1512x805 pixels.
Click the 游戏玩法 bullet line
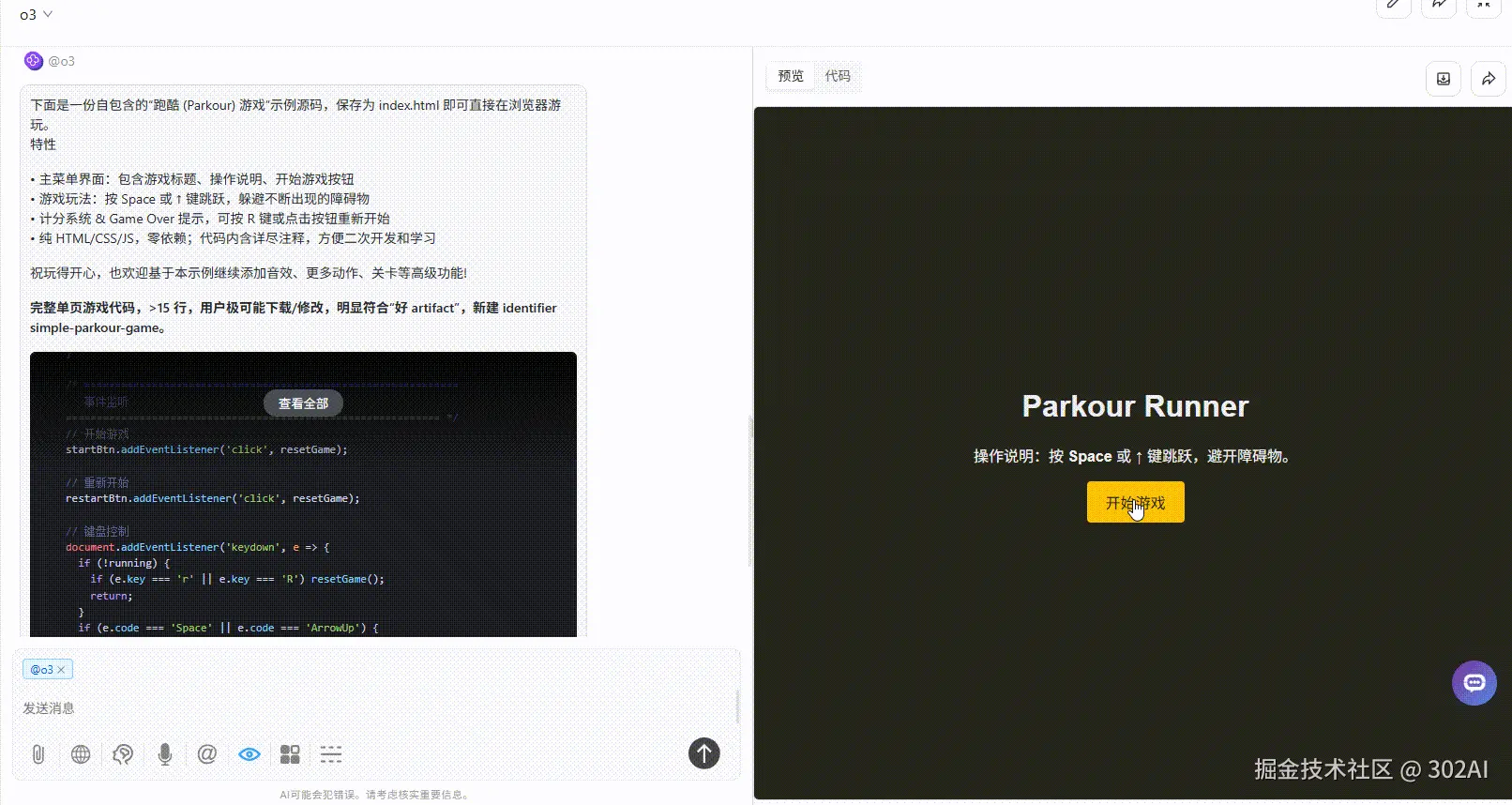[200, 199]
